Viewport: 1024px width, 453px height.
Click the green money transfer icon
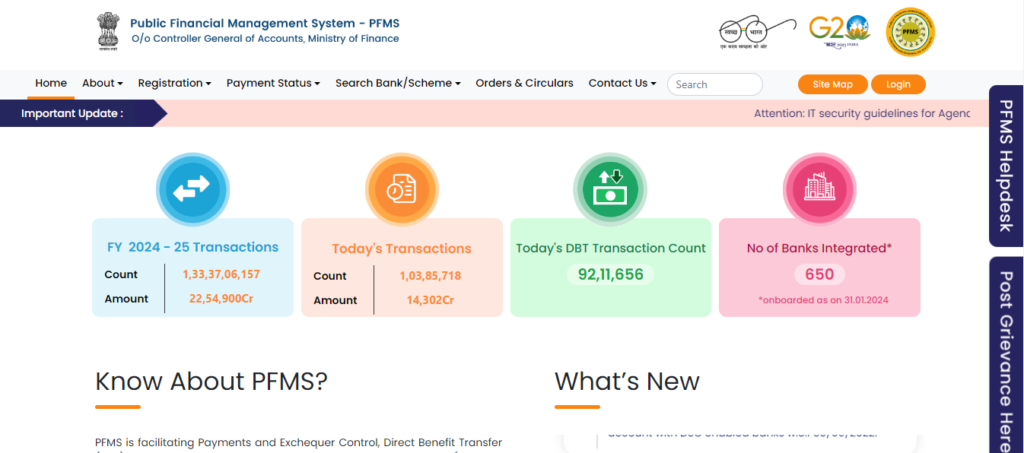610,189
